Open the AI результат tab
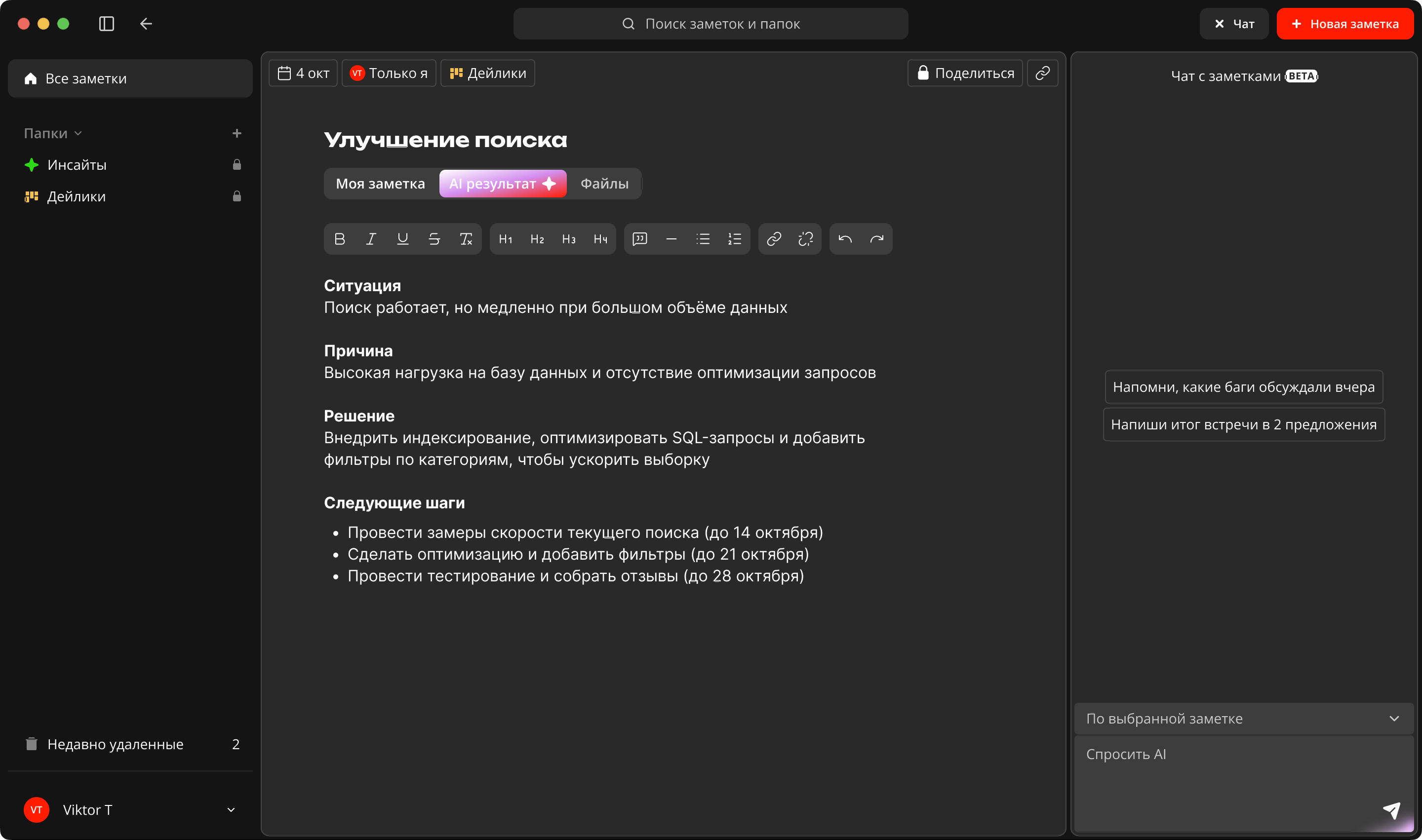The width and height of the screenshot is (1422, 840). (x=502, y=184)
